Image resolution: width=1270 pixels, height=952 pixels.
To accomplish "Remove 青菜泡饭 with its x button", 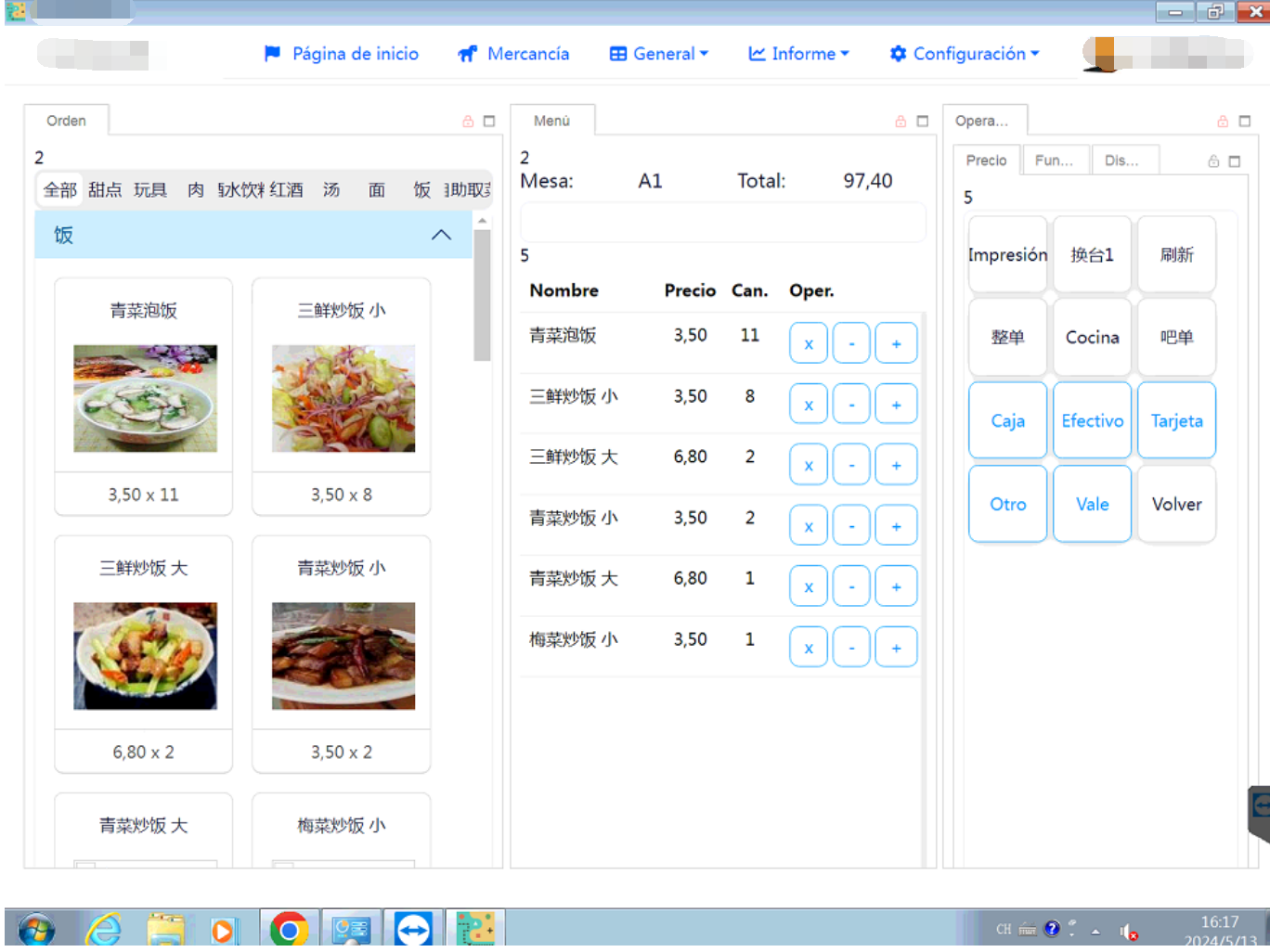I will click(x=809, y=343).
